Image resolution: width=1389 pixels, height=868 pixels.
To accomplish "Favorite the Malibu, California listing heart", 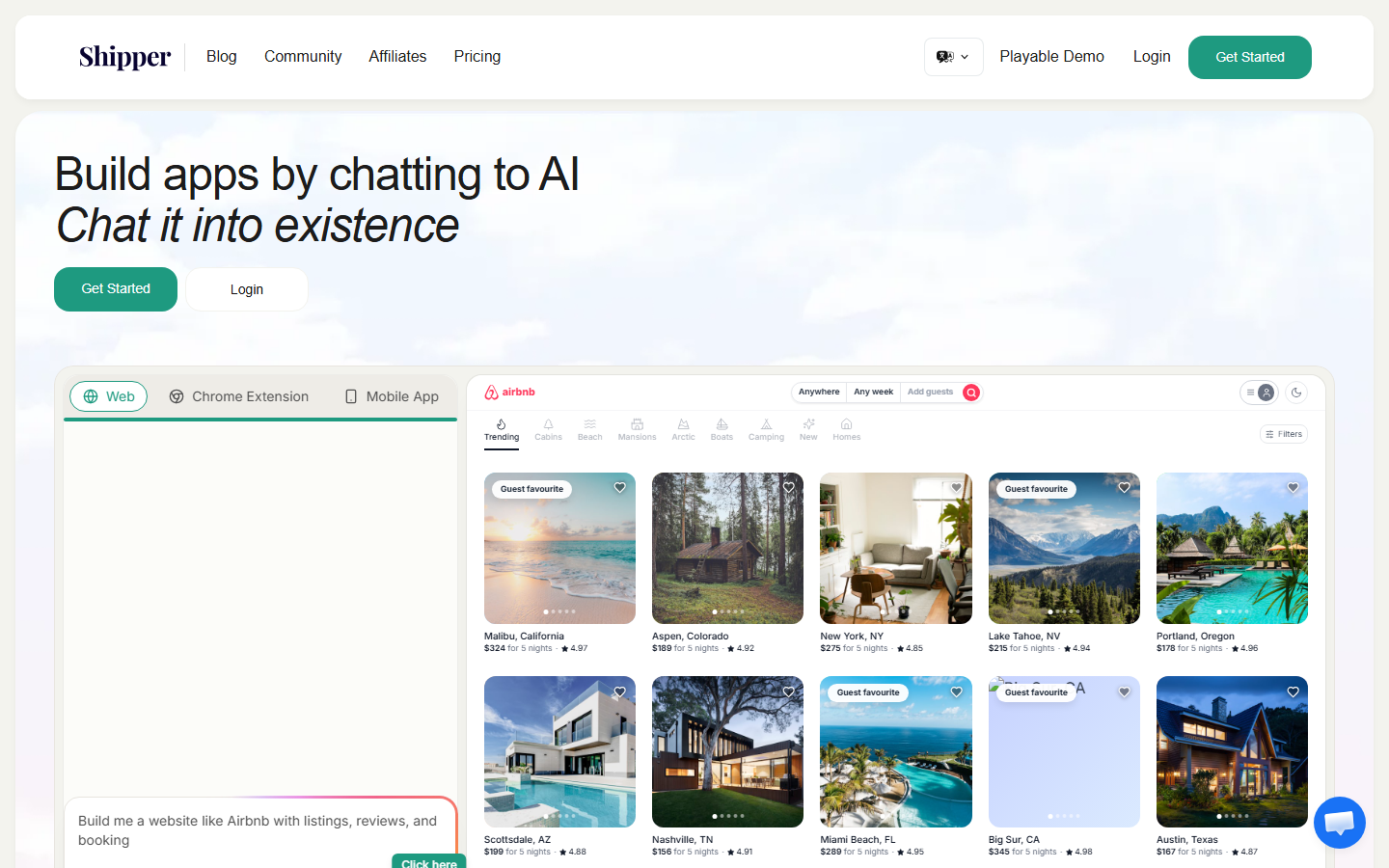I will pos(620,488).
